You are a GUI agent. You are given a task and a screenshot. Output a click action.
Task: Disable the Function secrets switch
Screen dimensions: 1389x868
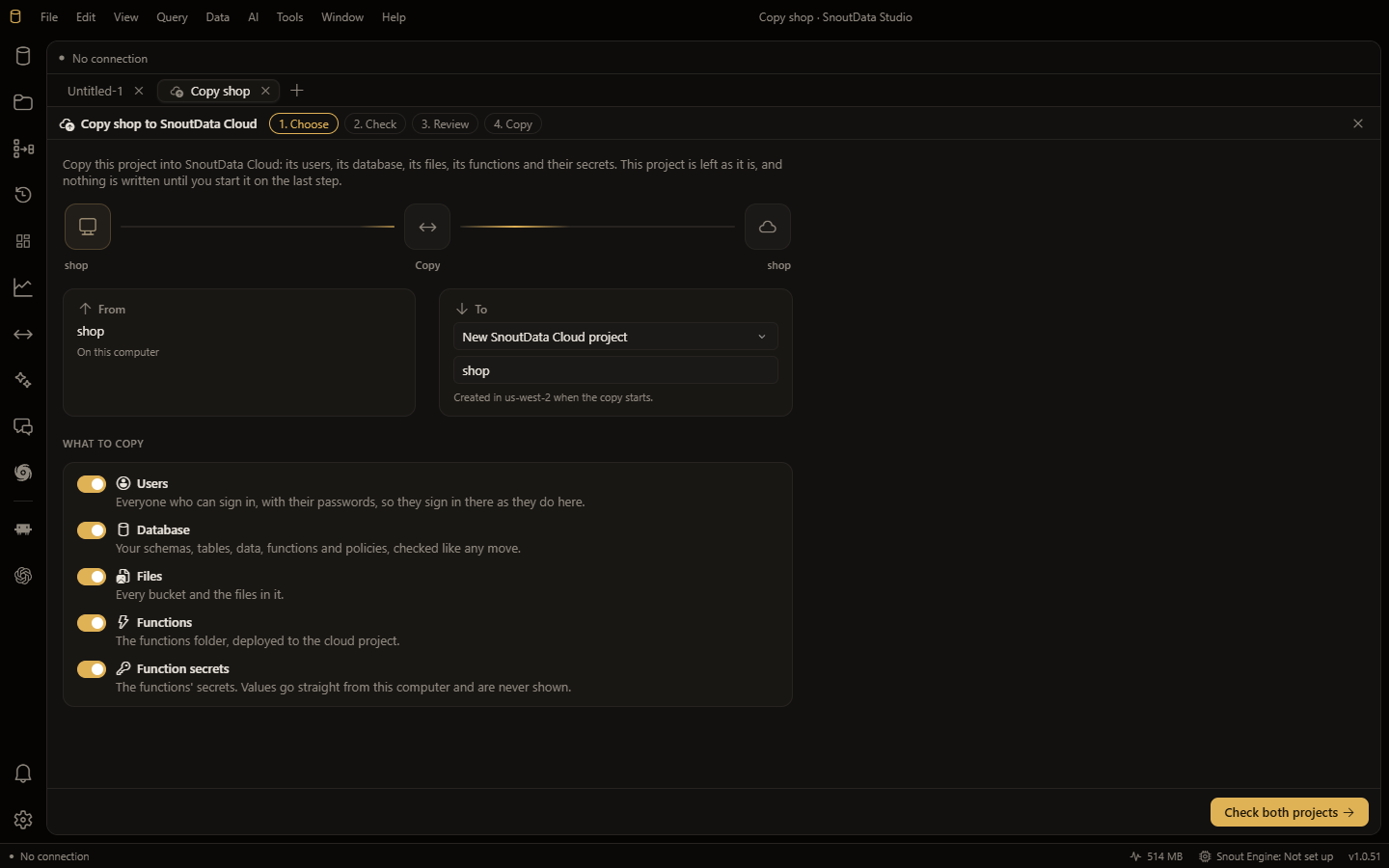click(92, 669)
